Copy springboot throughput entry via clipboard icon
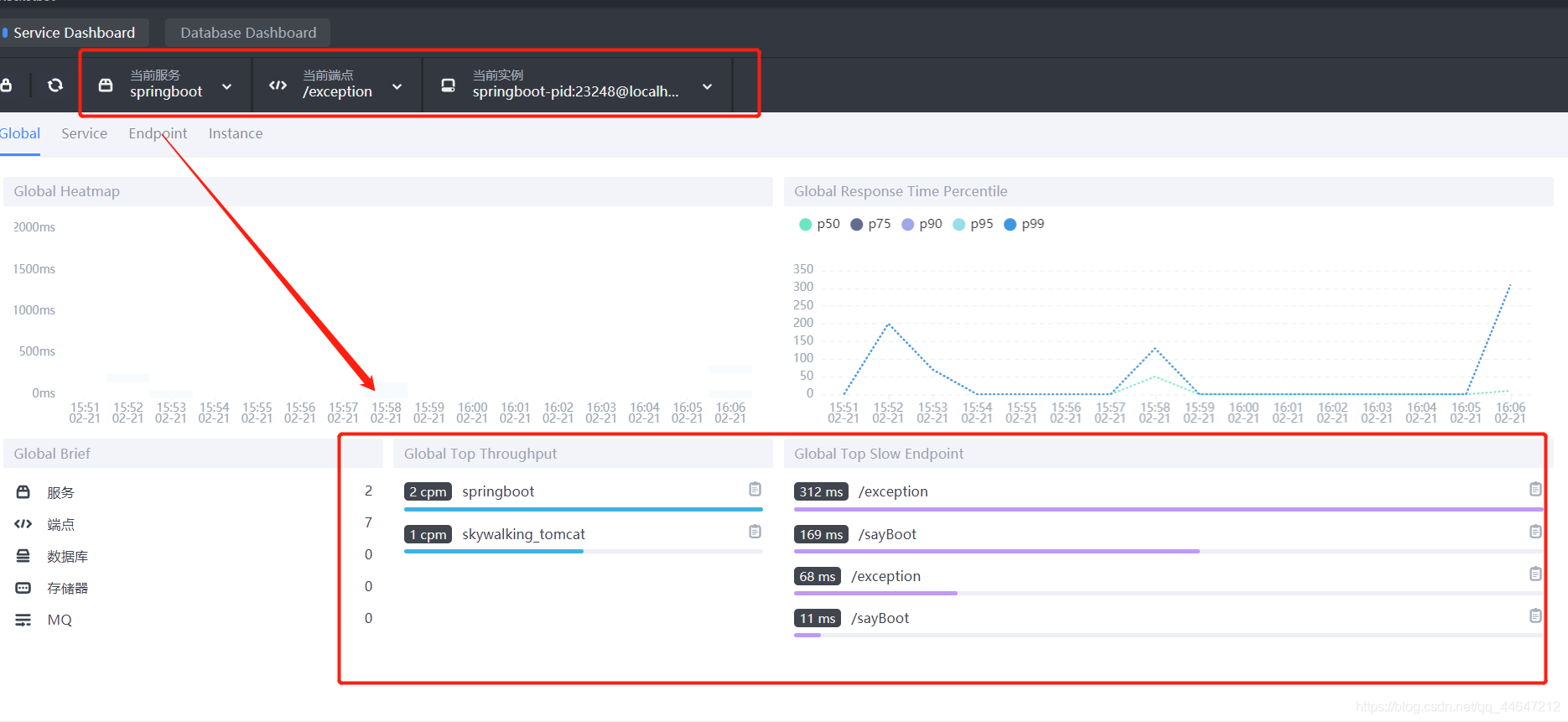Viewport: 1568px width, 722px height. (x=755, y=489)
